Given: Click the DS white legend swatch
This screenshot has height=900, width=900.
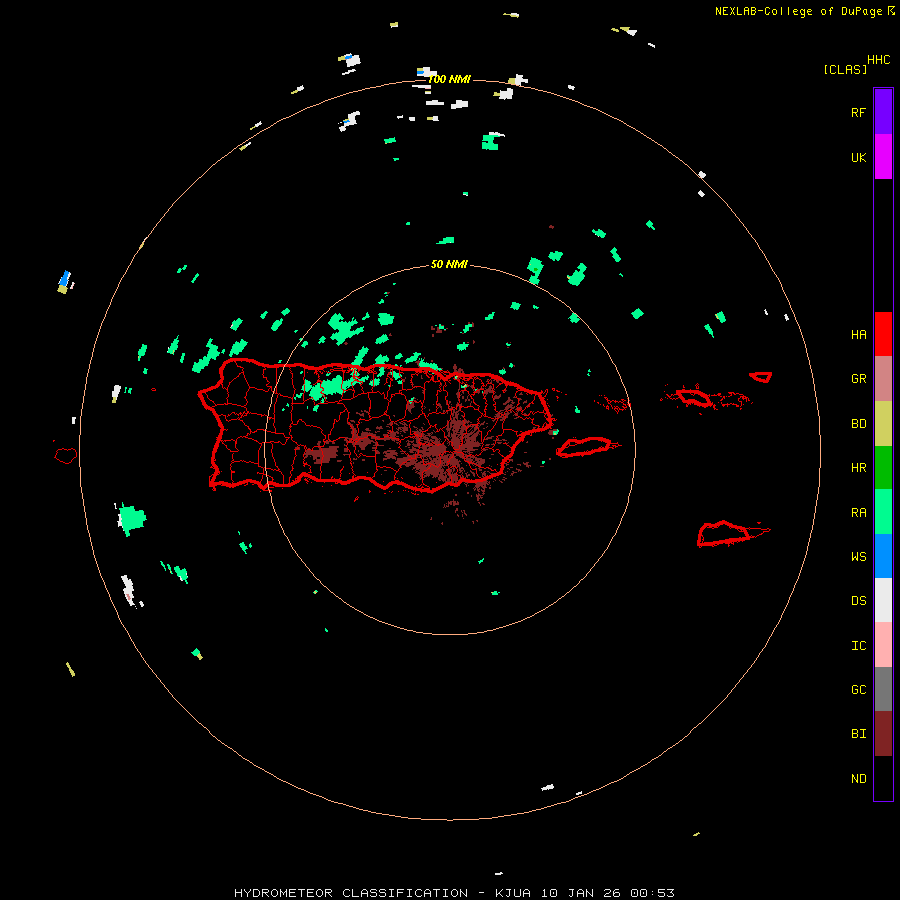Looking at the screenshot, I should [x=883, y=600].
